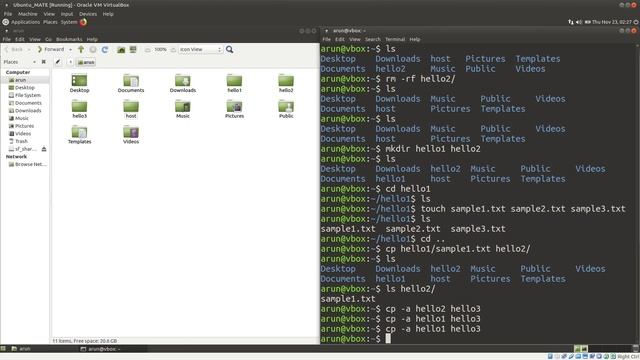This screenshot has width=640, height=360.
Task: Click Show Desktop icon in bottom panel
Action: [3, 349]
